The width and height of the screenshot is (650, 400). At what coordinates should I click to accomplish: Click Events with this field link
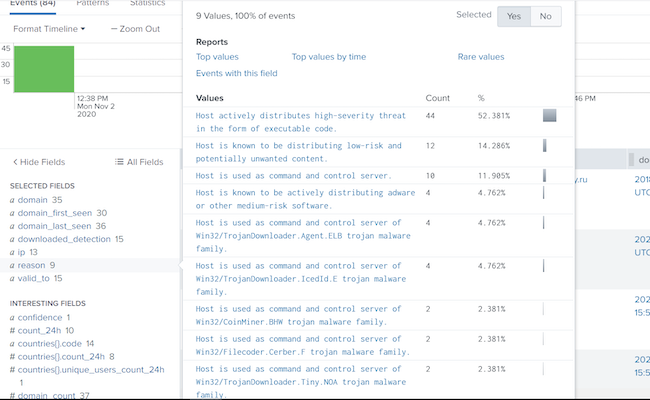[x=237, y=74]
